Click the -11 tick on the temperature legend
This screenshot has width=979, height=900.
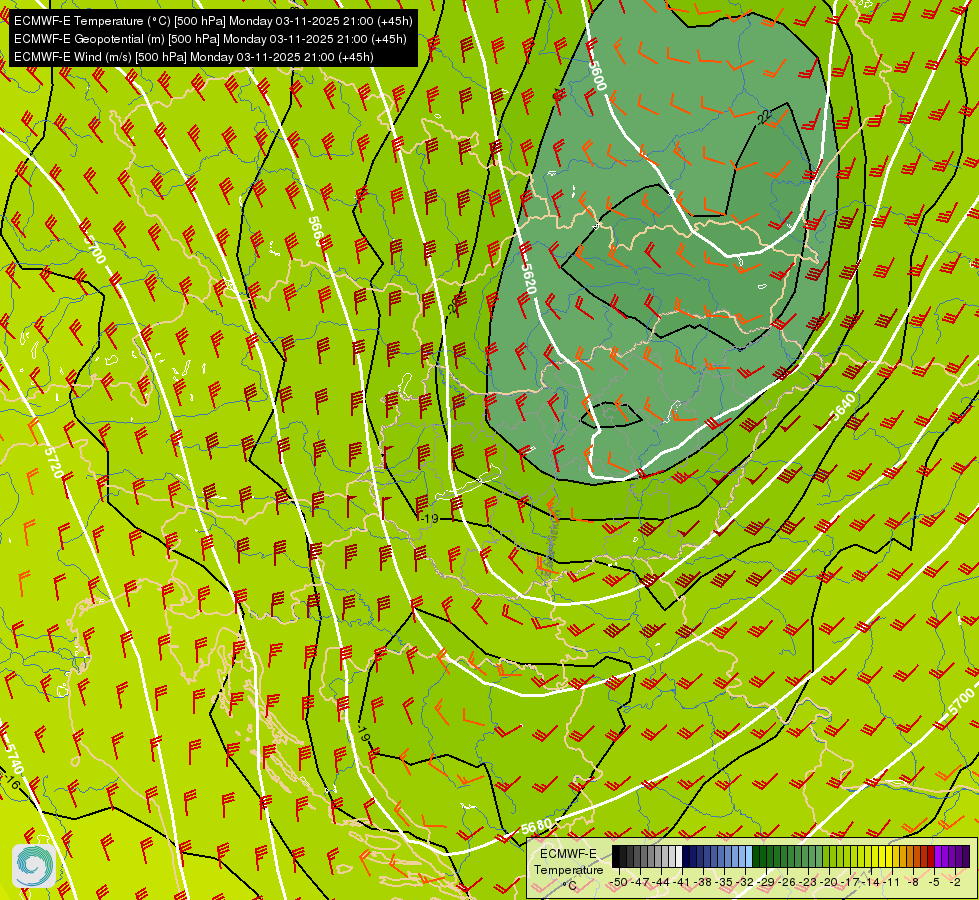(892, 882)
